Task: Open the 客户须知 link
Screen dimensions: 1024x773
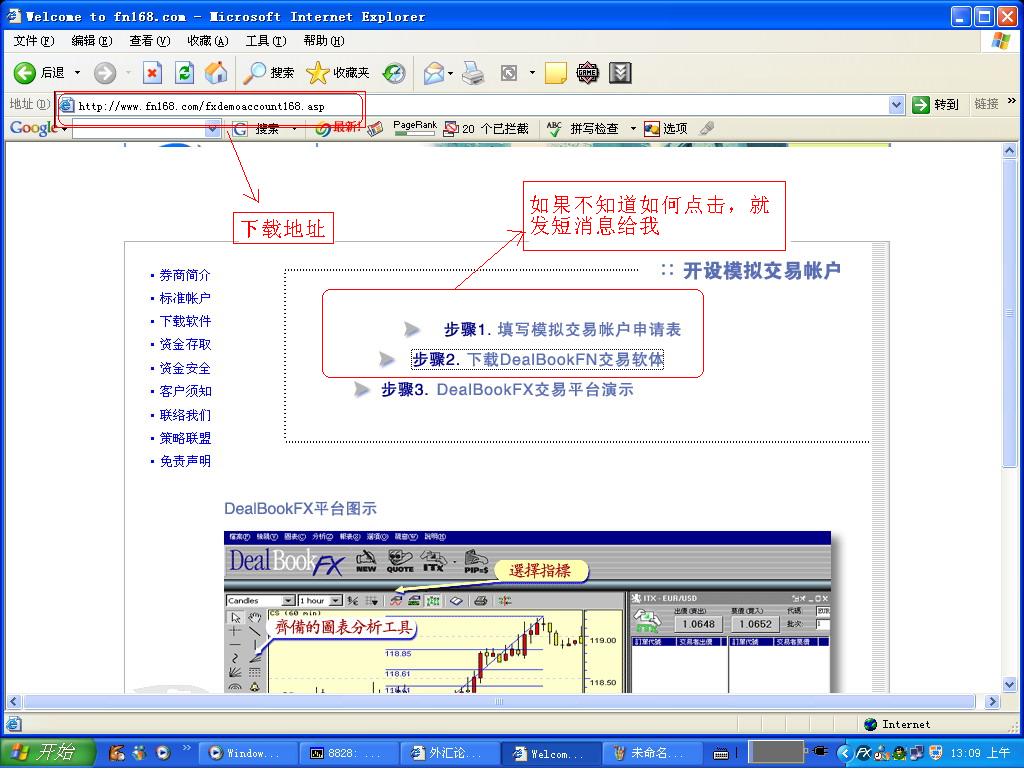Action: tap(185, 391)
